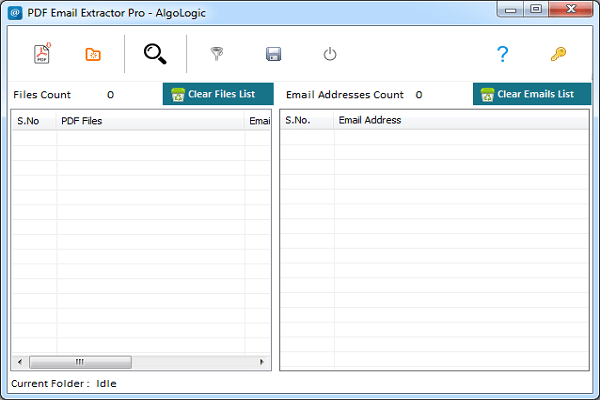
Task: Click the Clear Files List button
Action: click(x=218, y=94)
